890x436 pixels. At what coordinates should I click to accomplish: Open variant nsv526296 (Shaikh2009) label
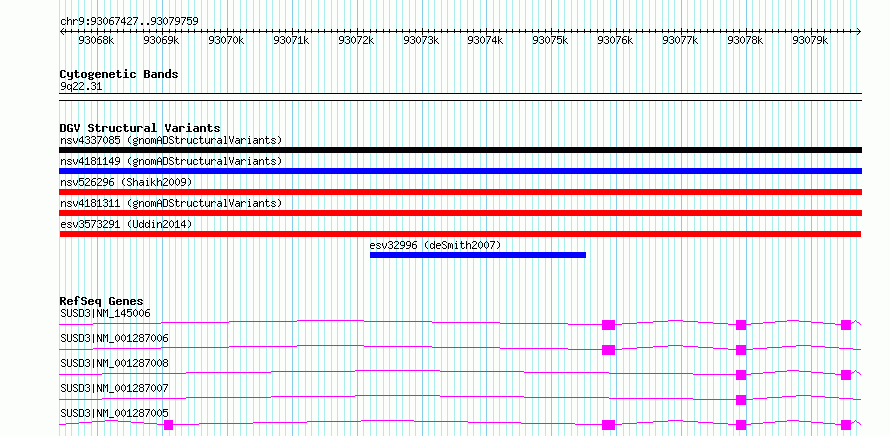click(x=126, y=182)
